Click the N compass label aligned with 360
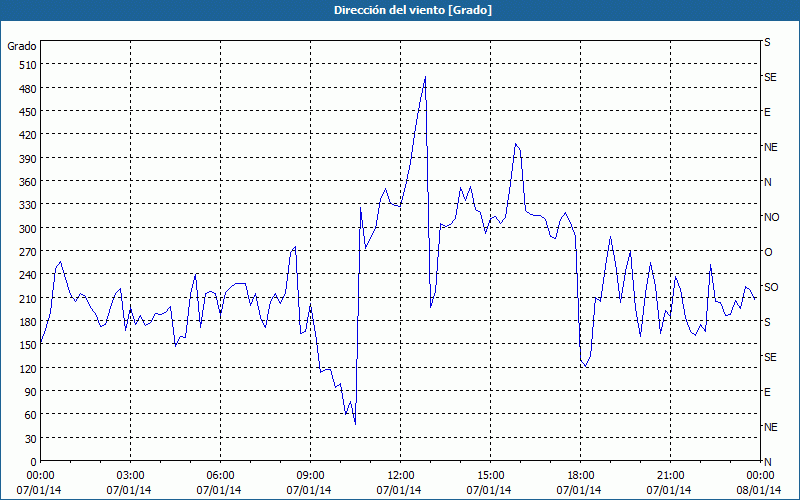Screen dimensions: 800x500 pyautogui.click(x=767, y=182)
